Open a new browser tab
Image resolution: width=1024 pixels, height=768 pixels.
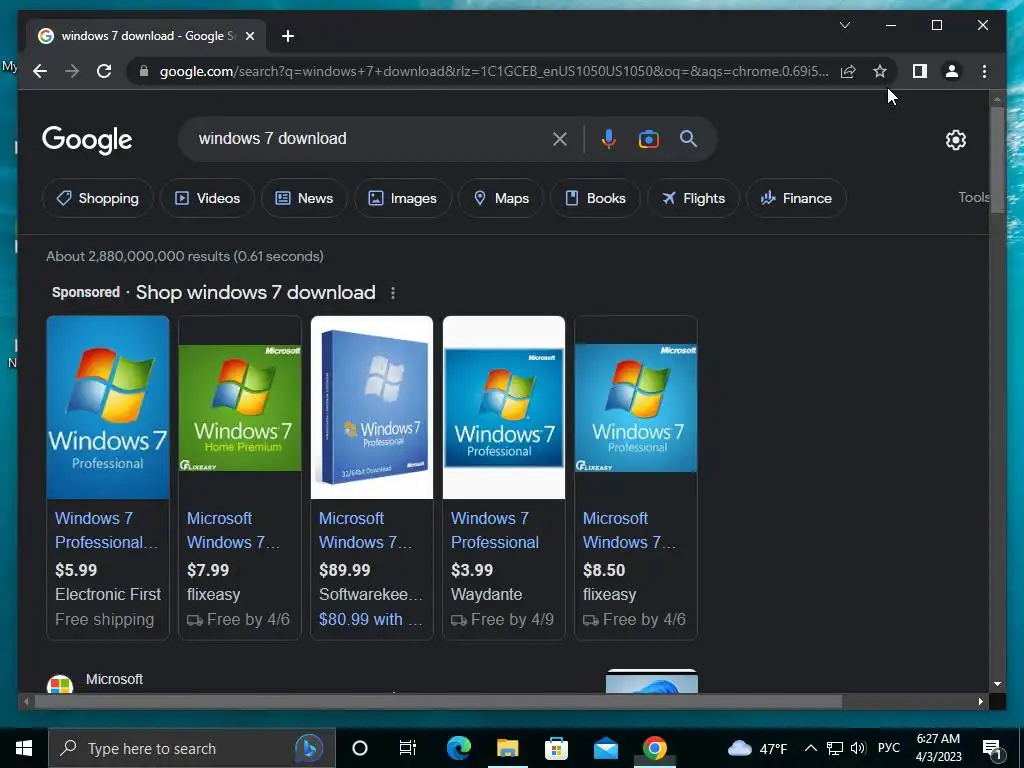pyautogui.click(x=287, y=36)
